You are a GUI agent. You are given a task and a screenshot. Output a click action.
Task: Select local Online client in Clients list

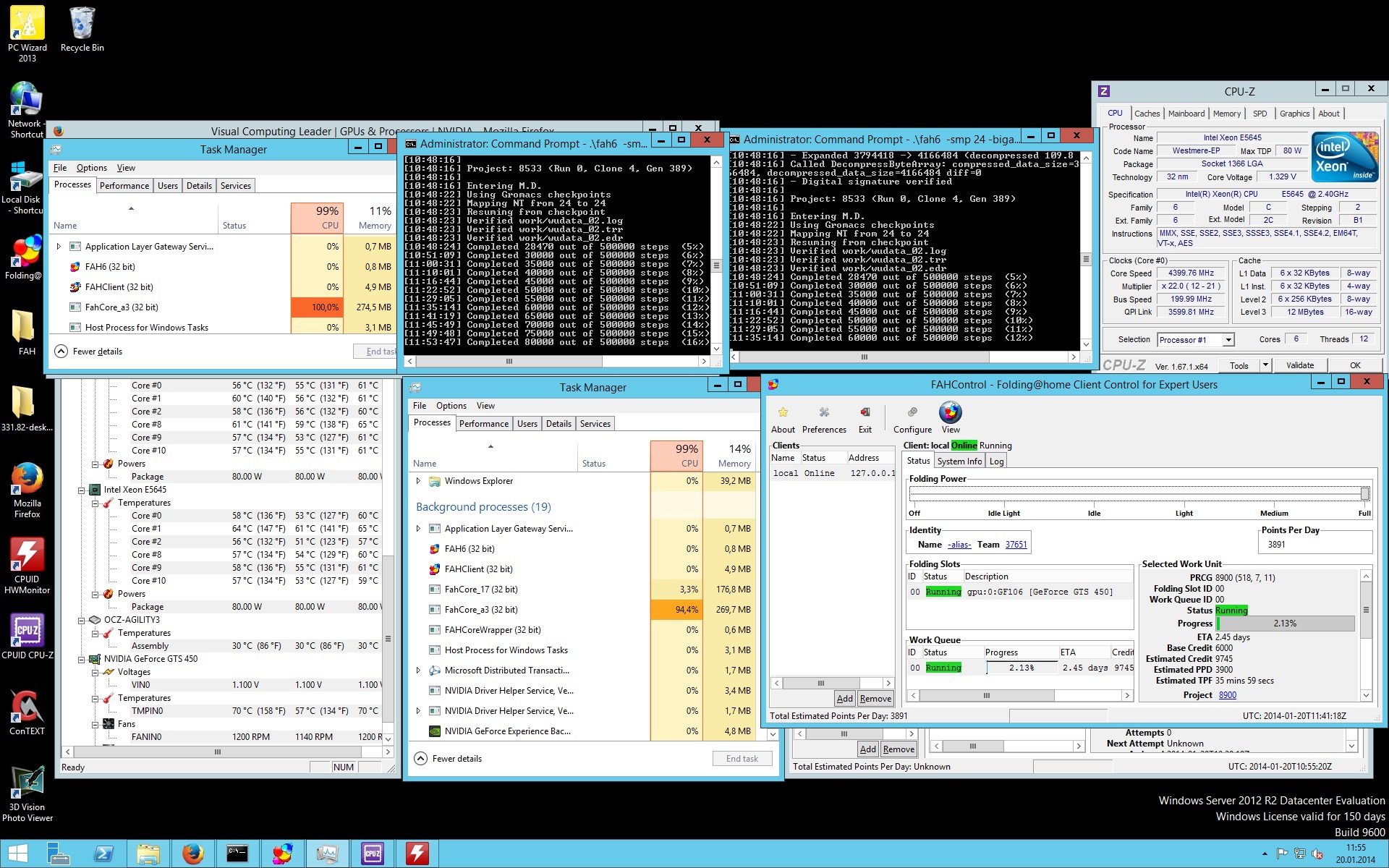pos(833,473)
